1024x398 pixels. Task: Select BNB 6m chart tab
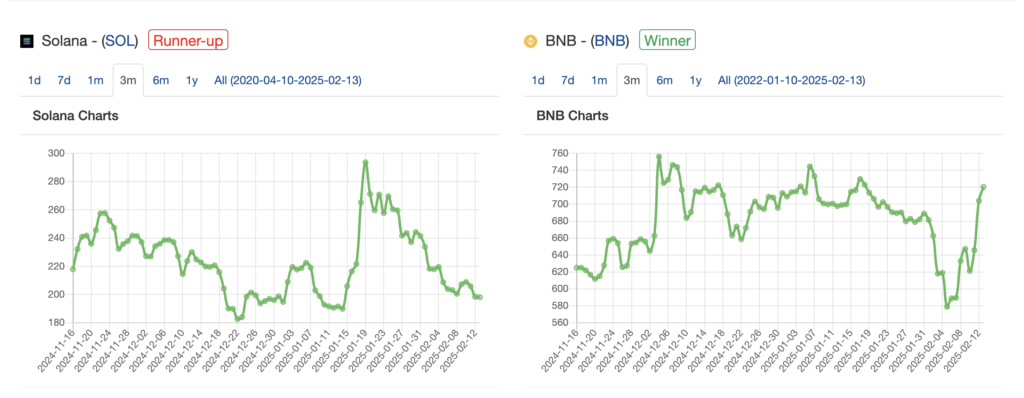pyautogui.click(x=664, y=80)
